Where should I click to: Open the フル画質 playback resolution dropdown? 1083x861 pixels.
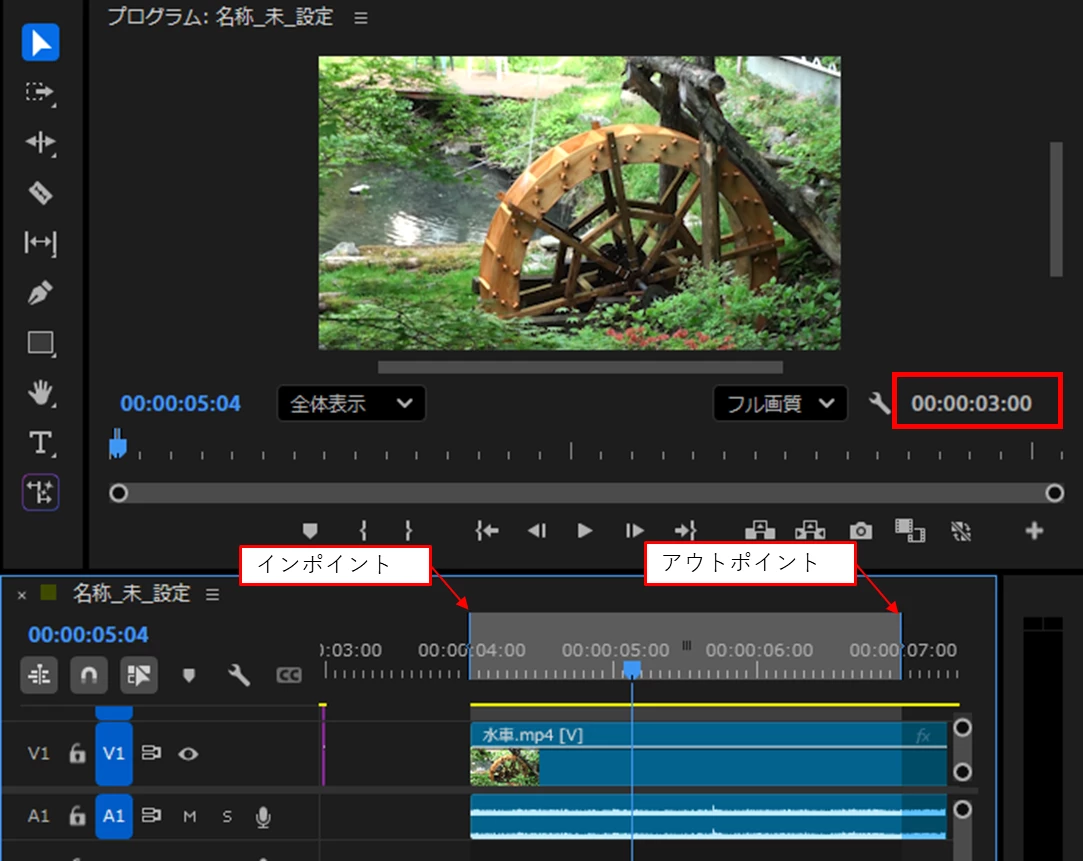click(x=780, y=403)
